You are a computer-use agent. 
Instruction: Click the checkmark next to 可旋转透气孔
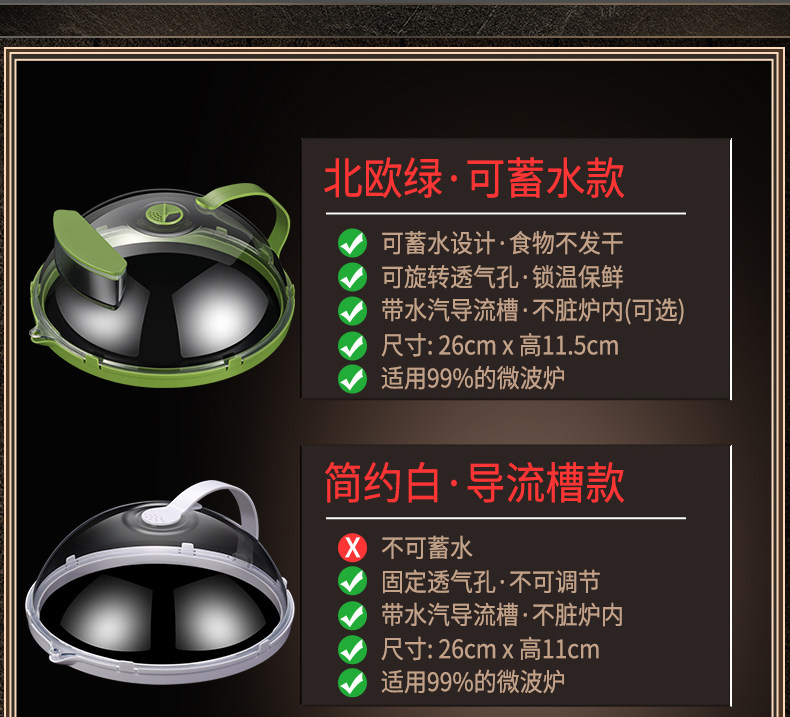pos(353,277)
